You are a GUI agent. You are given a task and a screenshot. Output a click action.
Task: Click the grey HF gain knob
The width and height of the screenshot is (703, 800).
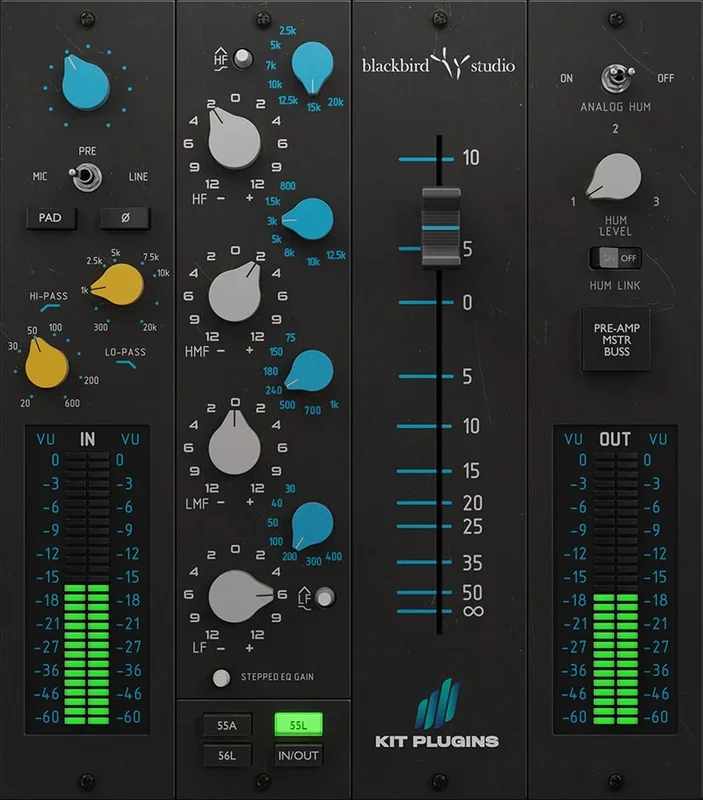pos(233,137)
